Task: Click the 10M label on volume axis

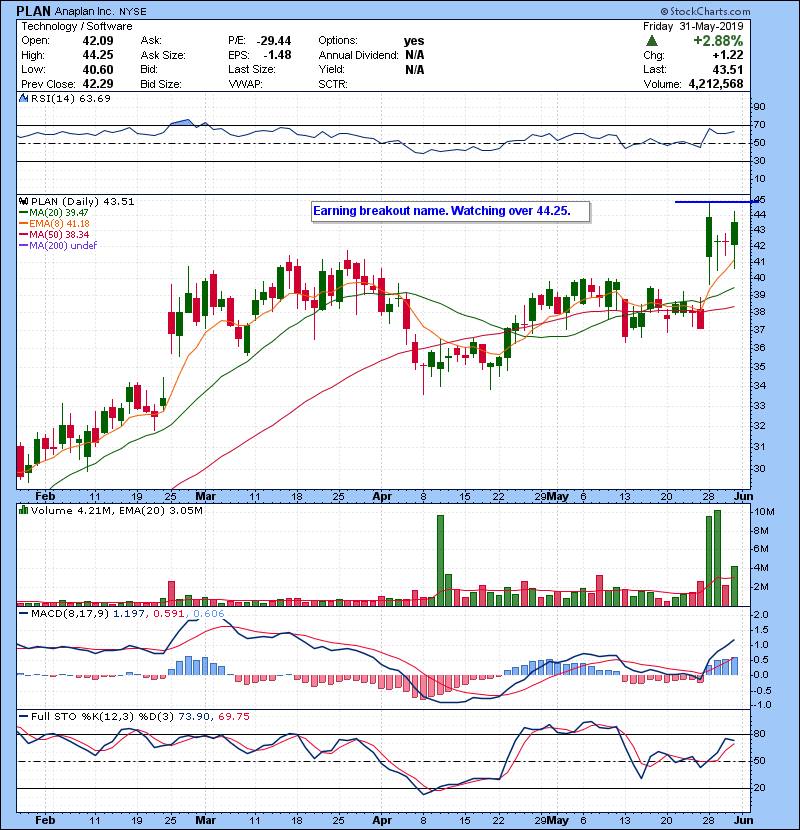Action: (765, 512)
